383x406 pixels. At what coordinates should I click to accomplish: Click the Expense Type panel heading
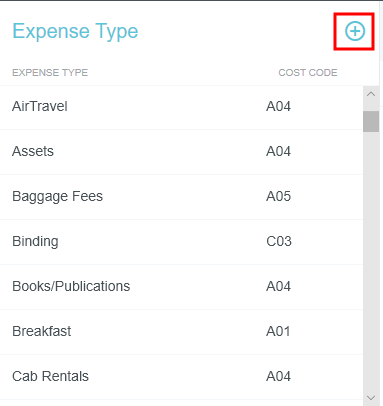tap(75, 32)
